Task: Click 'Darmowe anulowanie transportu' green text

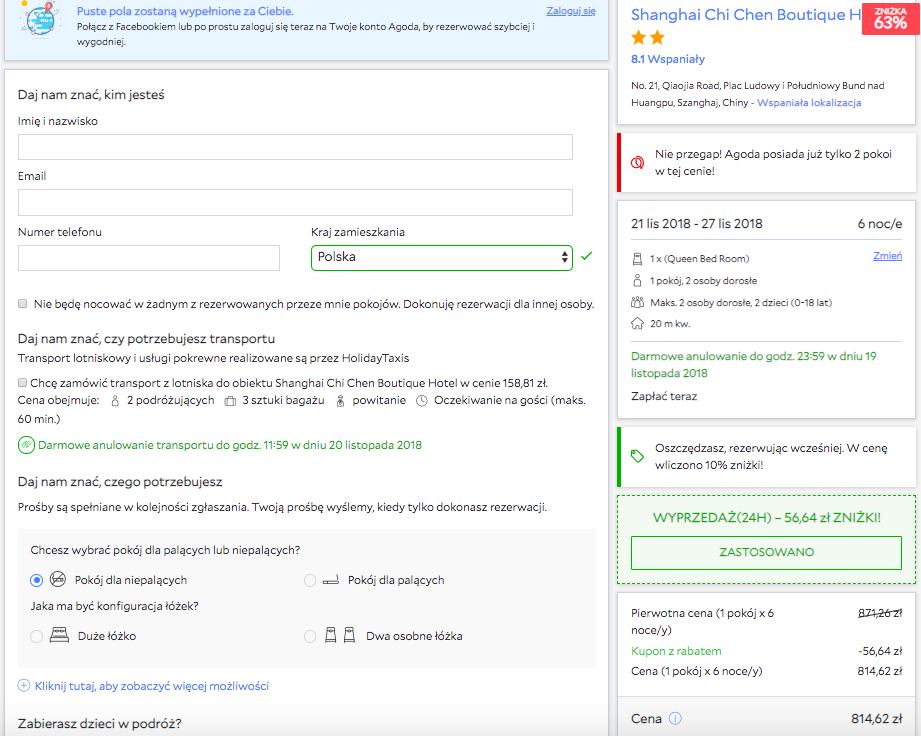Action: click(x=230, y=445)
